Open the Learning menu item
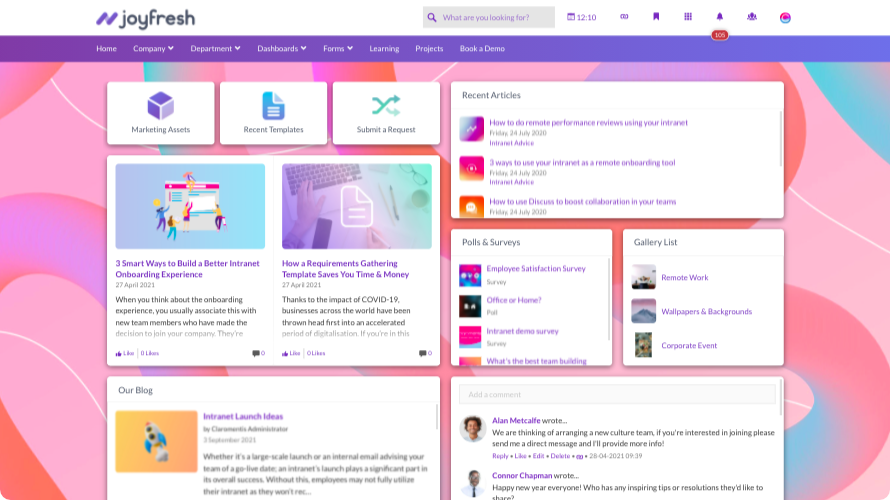Viewport: 890px width, 500px height. tap(384, 49)
